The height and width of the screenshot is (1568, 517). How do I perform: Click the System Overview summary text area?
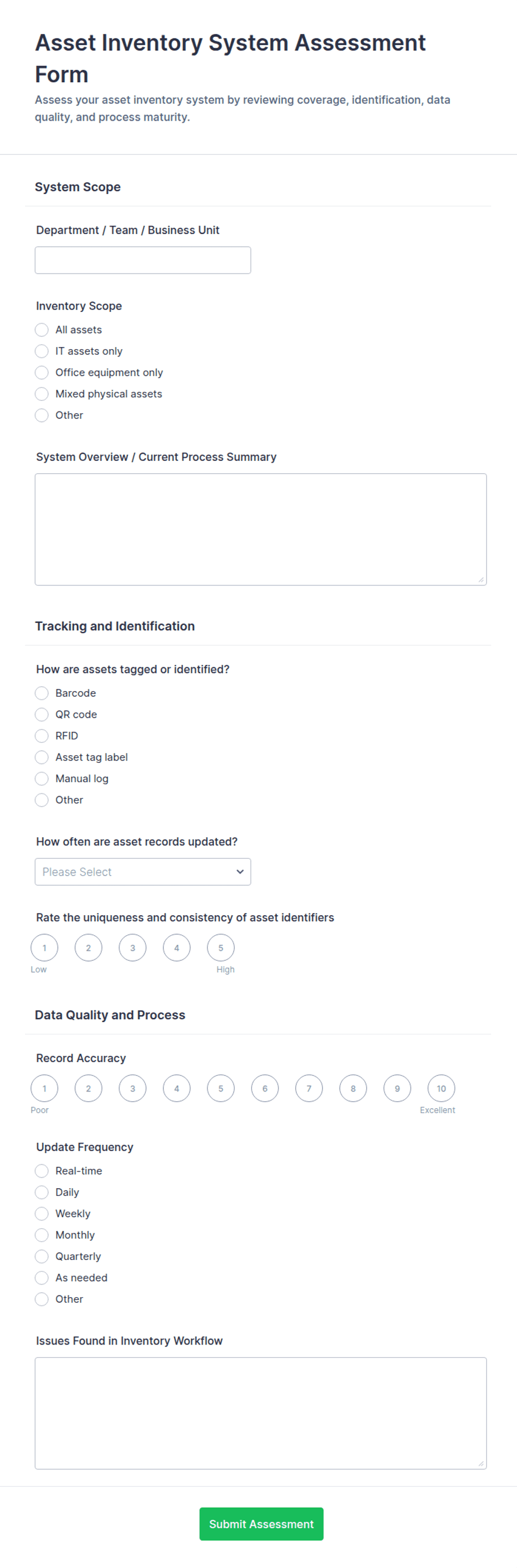pos(260,529)
